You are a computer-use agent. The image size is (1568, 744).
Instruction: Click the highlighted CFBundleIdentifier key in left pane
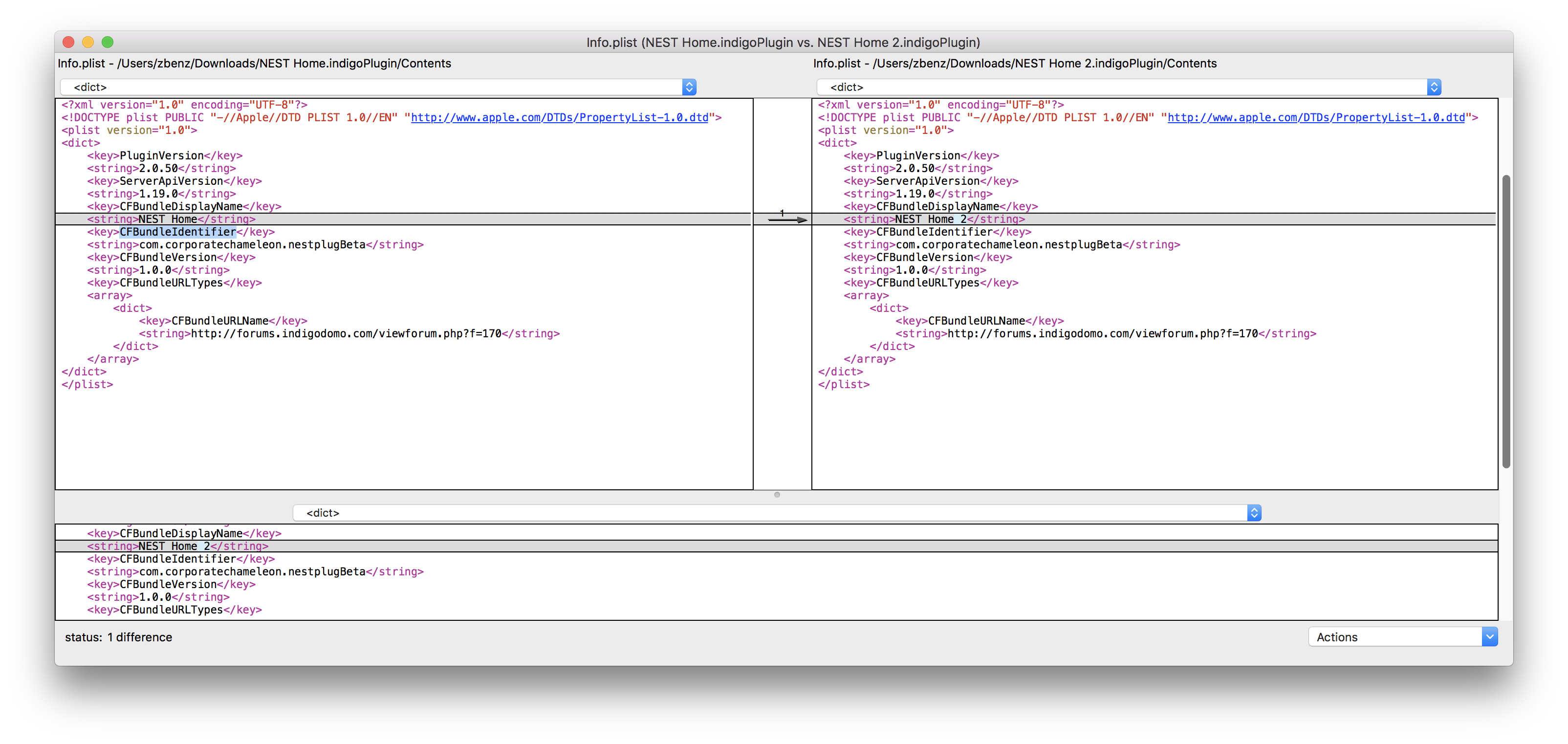[x=178, y=232]
